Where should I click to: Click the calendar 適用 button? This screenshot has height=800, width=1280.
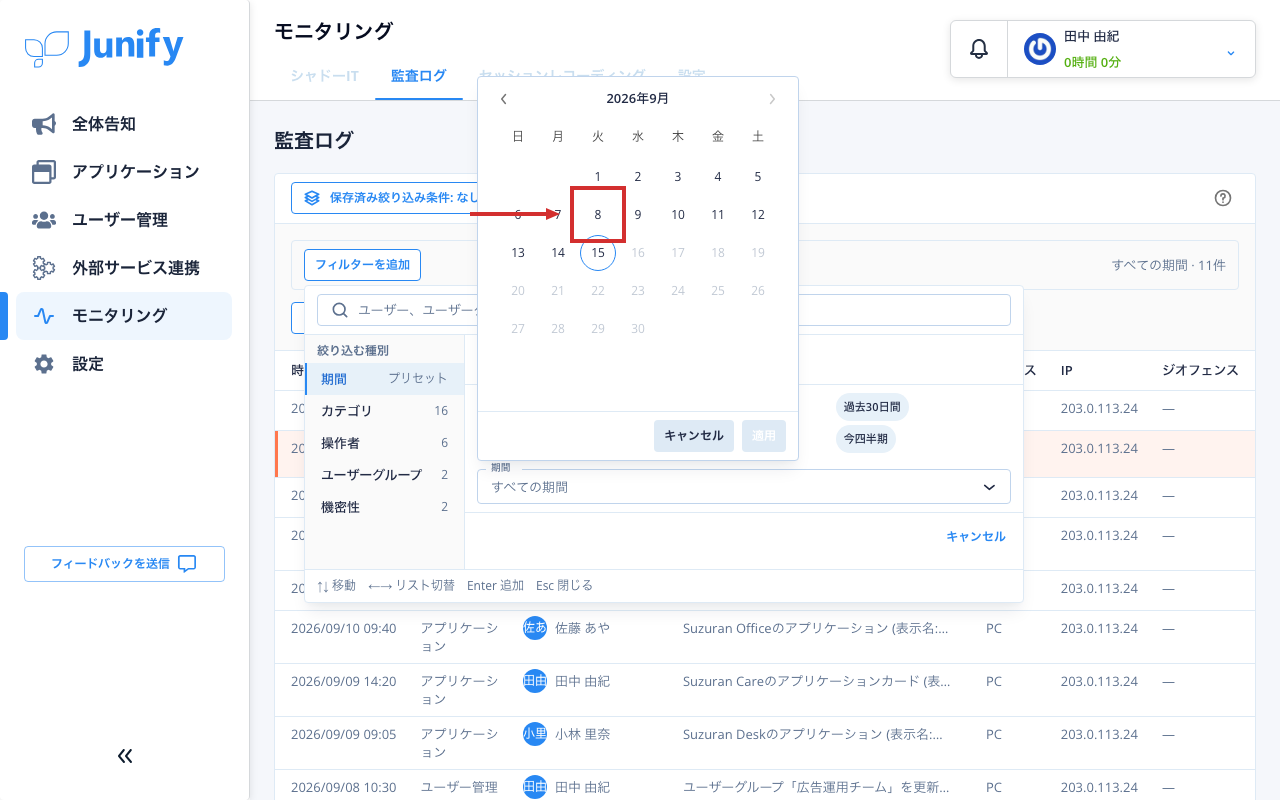click(x=764, y=436)
